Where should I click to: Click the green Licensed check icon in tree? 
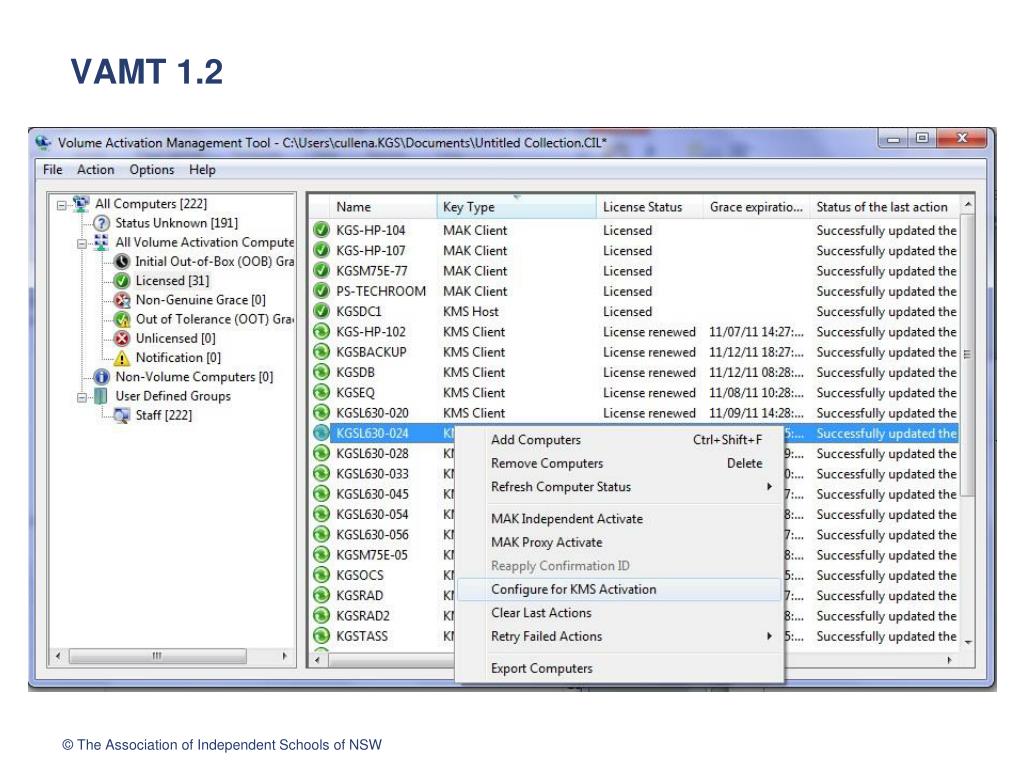(x=122, y=281)
